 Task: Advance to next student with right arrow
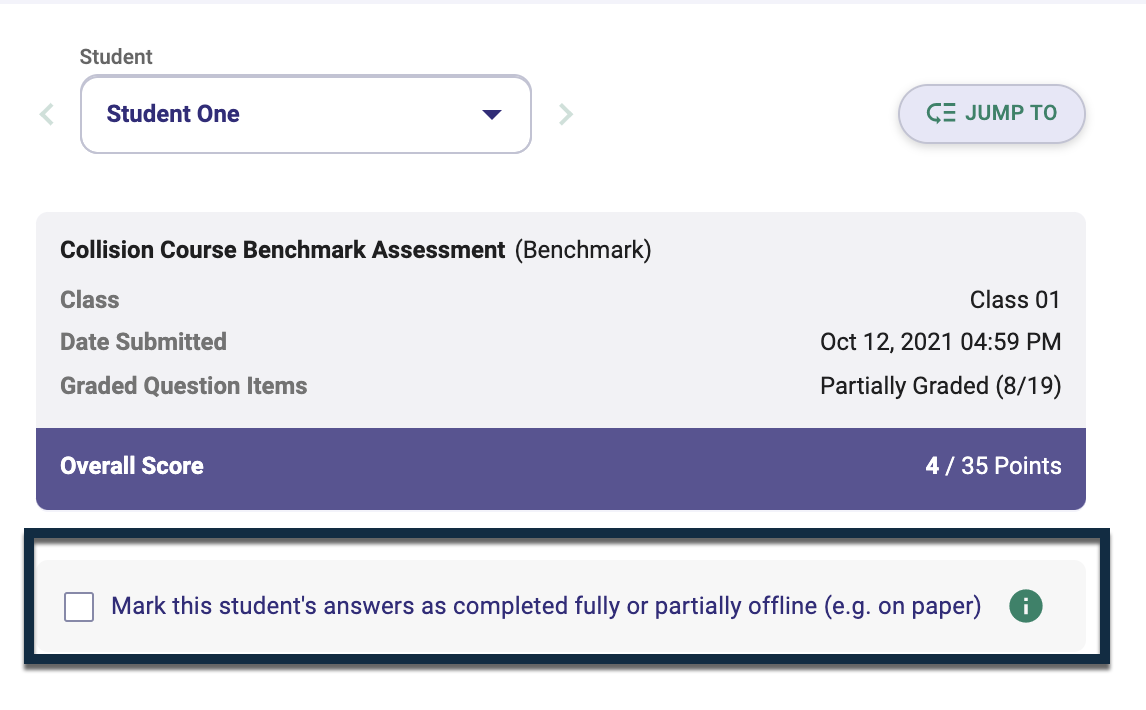566,114
